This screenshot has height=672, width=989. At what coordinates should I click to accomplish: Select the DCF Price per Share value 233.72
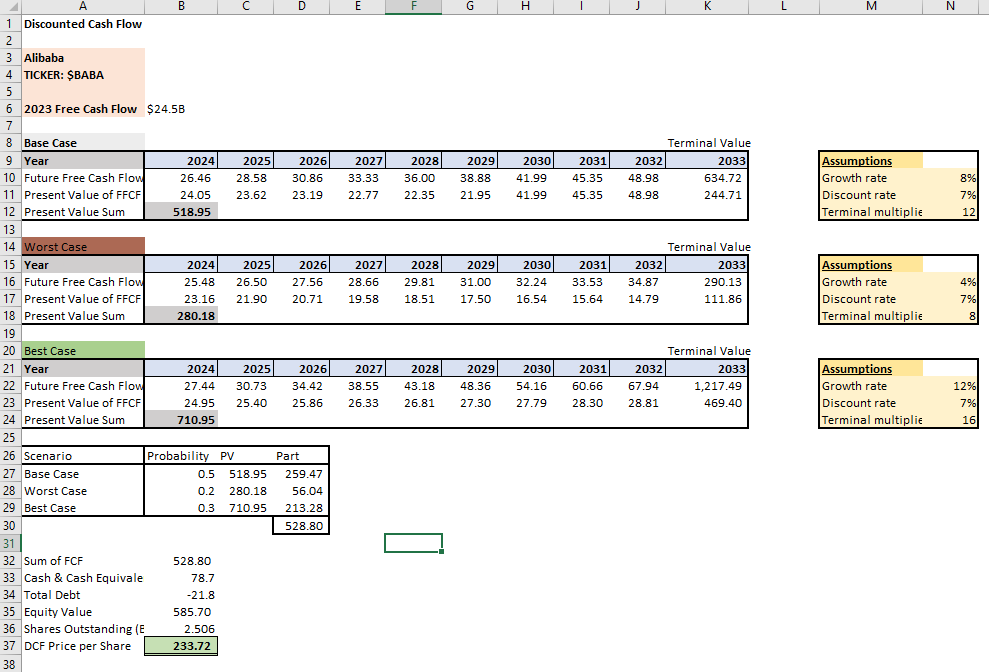click(182, 646)
